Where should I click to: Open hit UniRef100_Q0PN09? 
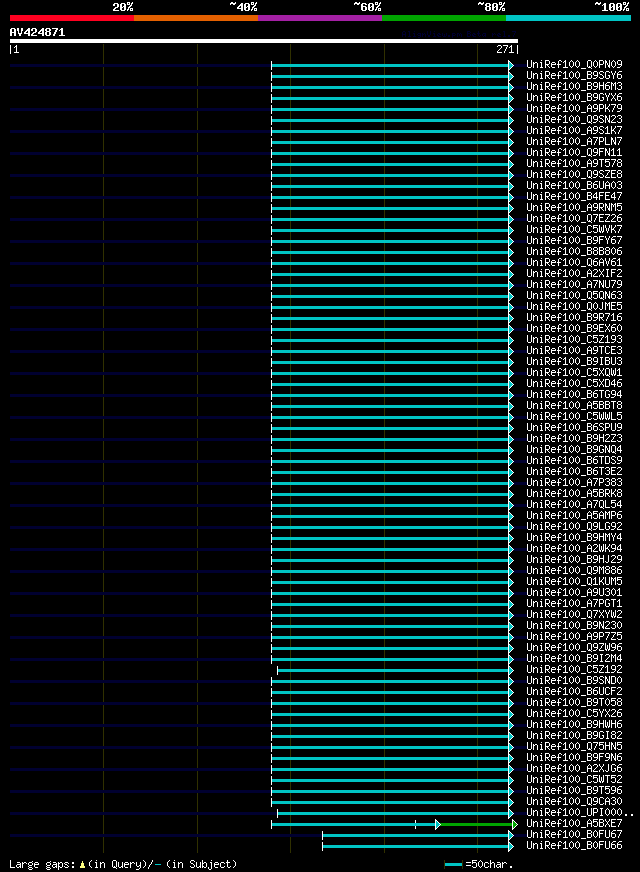[x=574, y=65]
